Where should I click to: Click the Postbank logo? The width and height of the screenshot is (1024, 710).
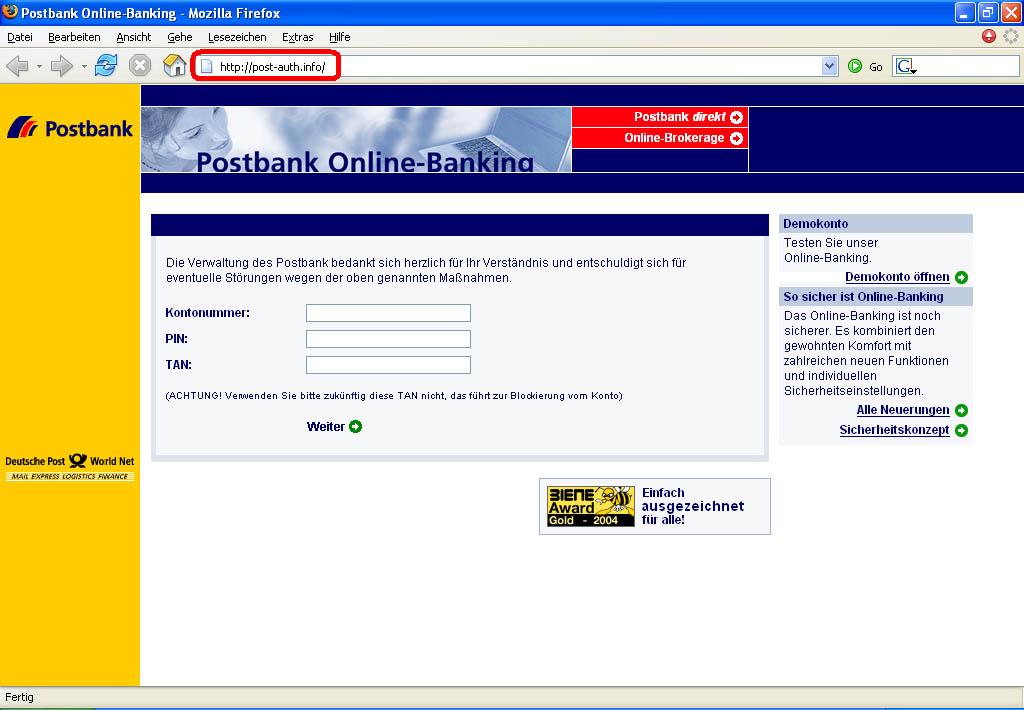point(70,127)
